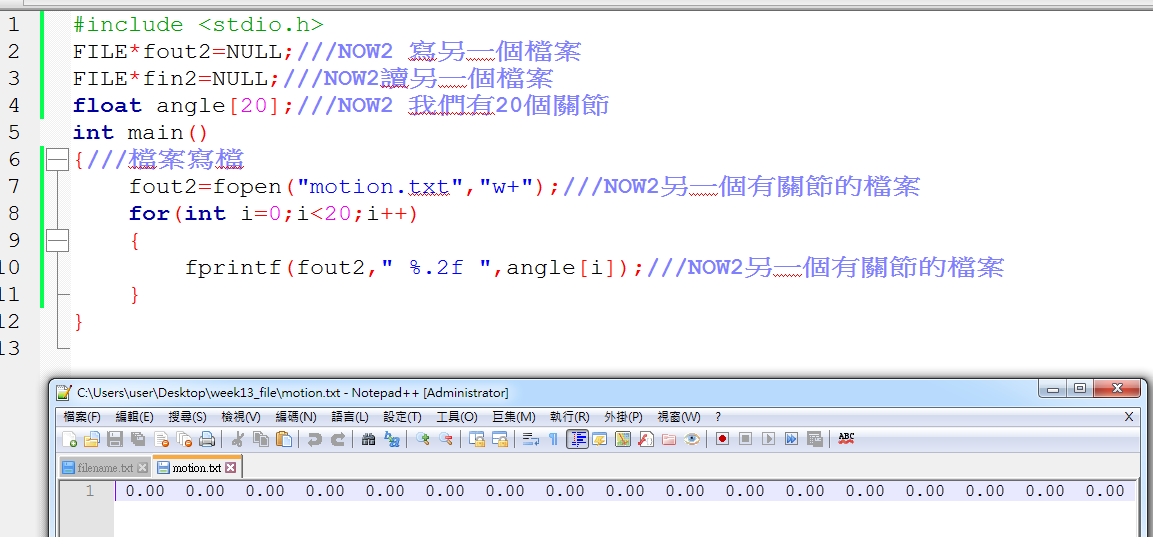This screenshot has width=1153, height=537.
Task: Open the 檔案(F) menu
Action: click(82, 417)
